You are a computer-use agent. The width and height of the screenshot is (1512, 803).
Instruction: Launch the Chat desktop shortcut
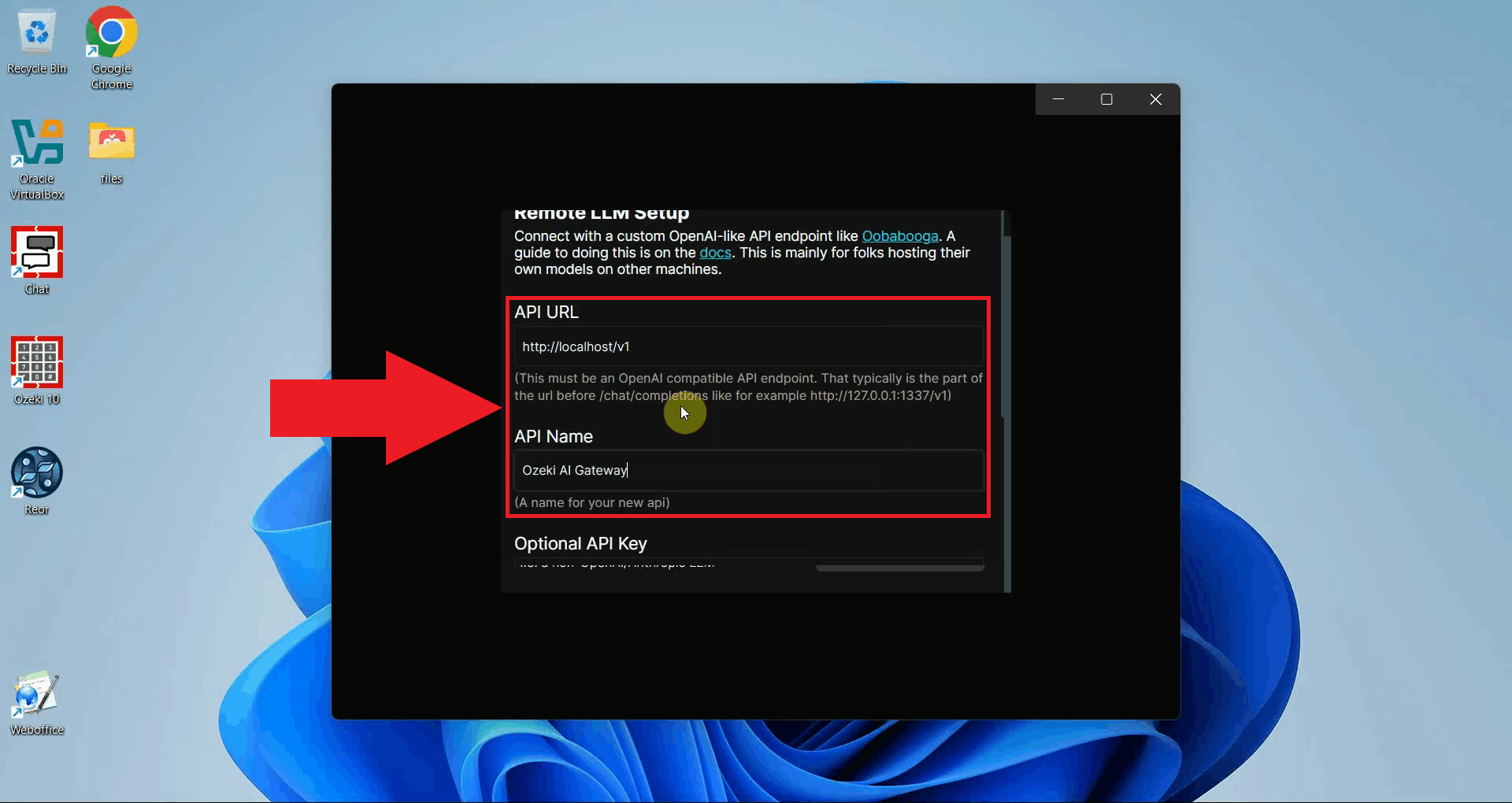click(37, 261)
